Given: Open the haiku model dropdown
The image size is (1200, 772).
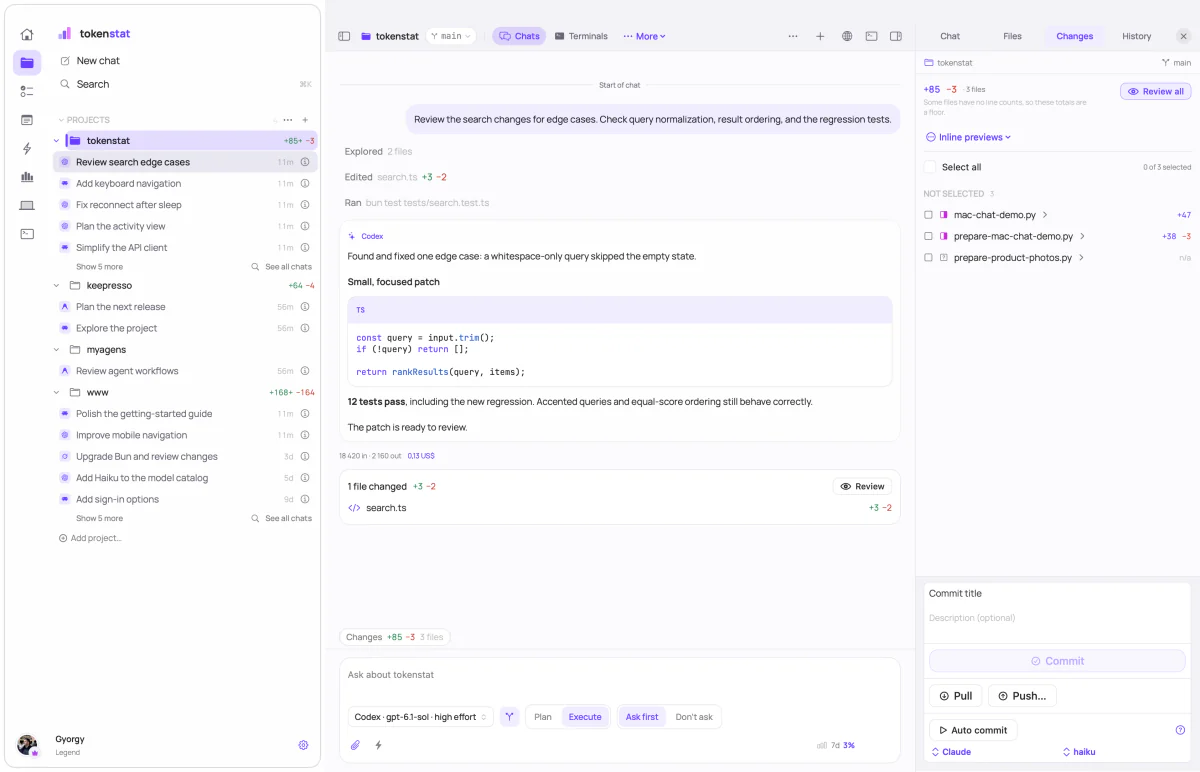Looking at the screenshot, I should click(1079, 752).
